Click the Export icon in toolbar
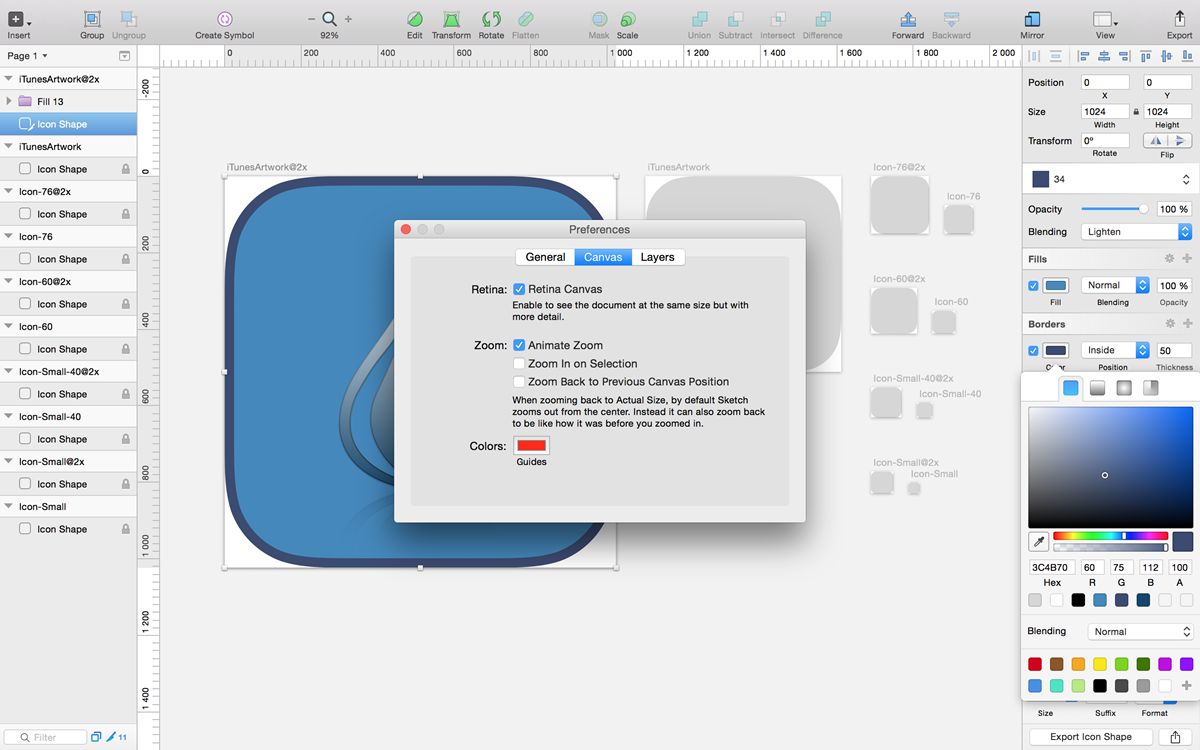 pos(1179,20)
